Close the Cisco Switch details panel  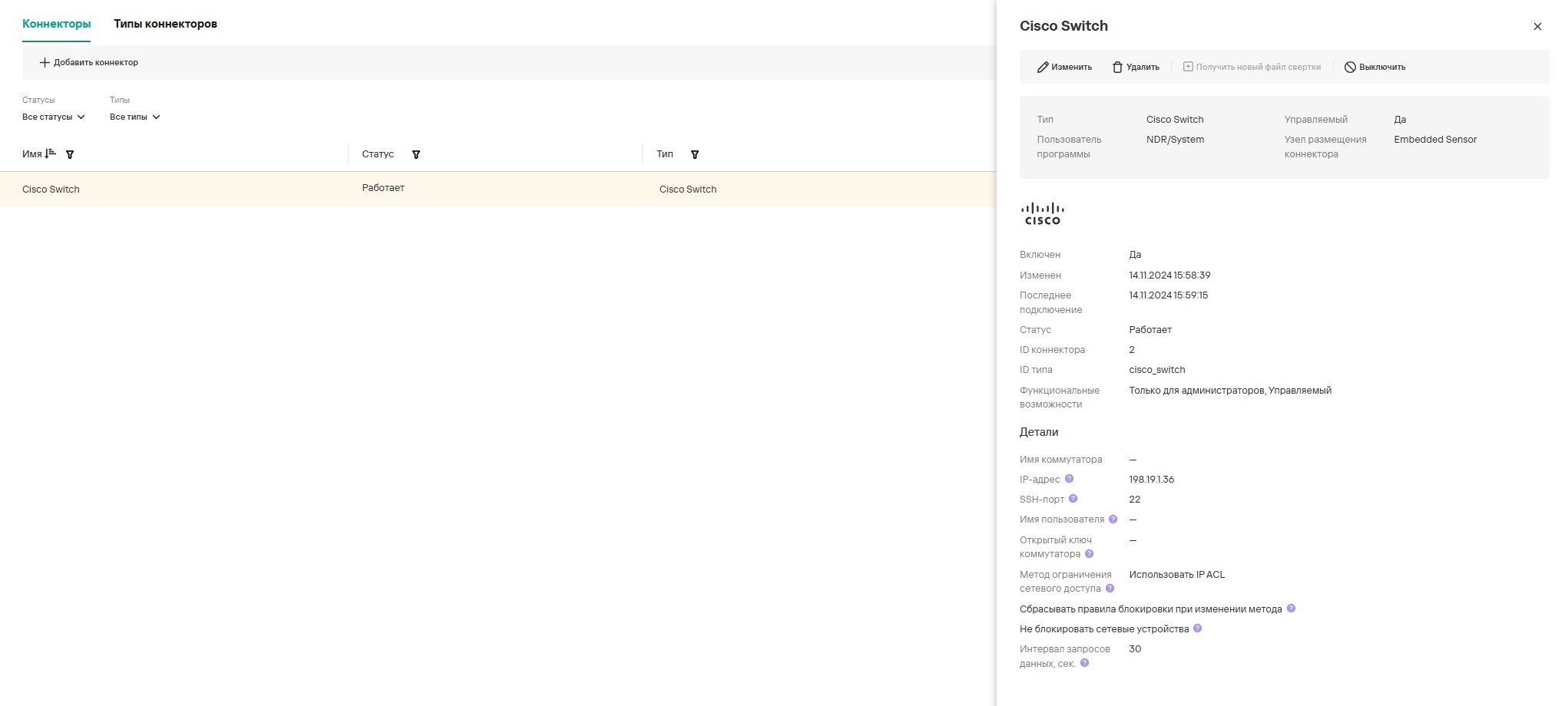point(1537,27)
